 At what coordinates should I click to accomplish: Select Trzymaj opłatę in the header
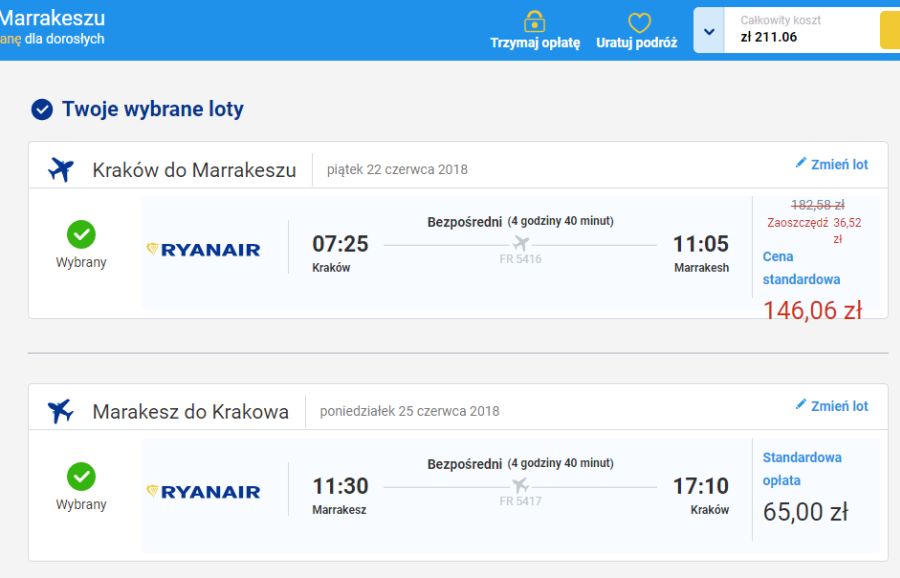pyautogui.click(x=535, y=42)
